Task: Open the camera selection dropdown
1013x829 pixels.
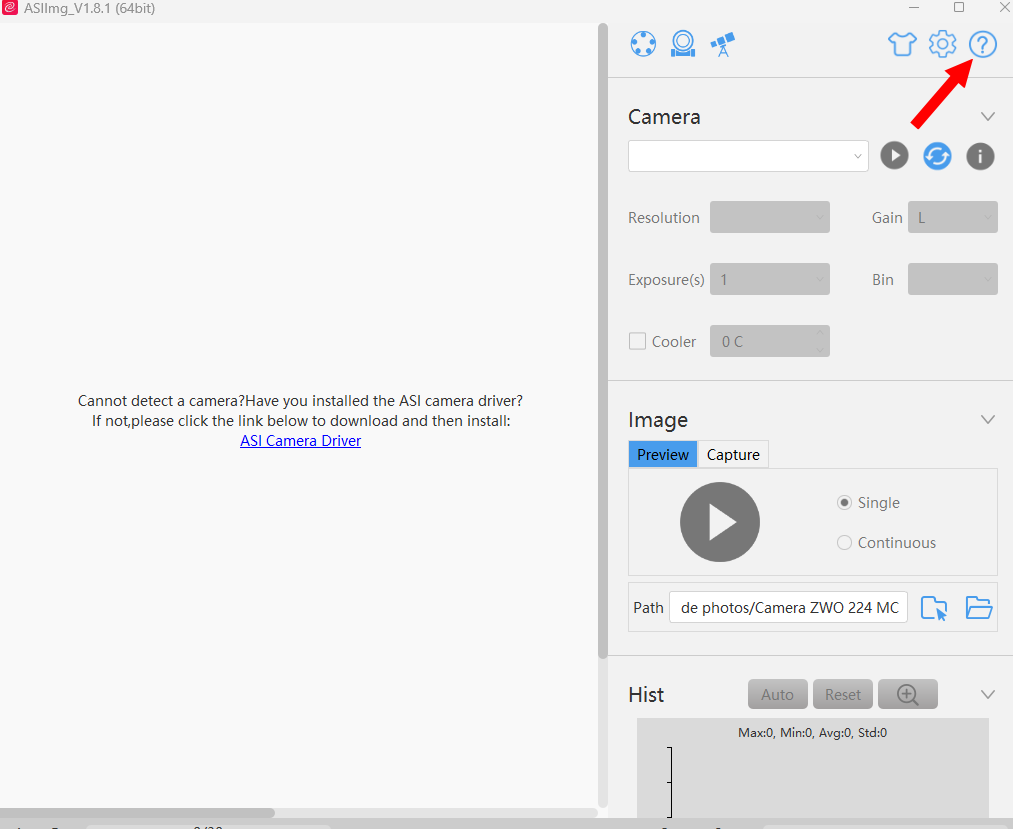Action: pyautogui.click(x=748, y=156)
